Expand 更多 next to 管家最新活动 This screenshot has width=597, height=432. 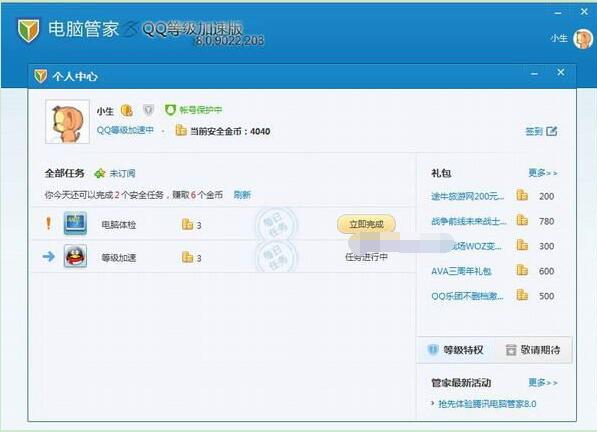pyautogui.click(x=543, y=383)
